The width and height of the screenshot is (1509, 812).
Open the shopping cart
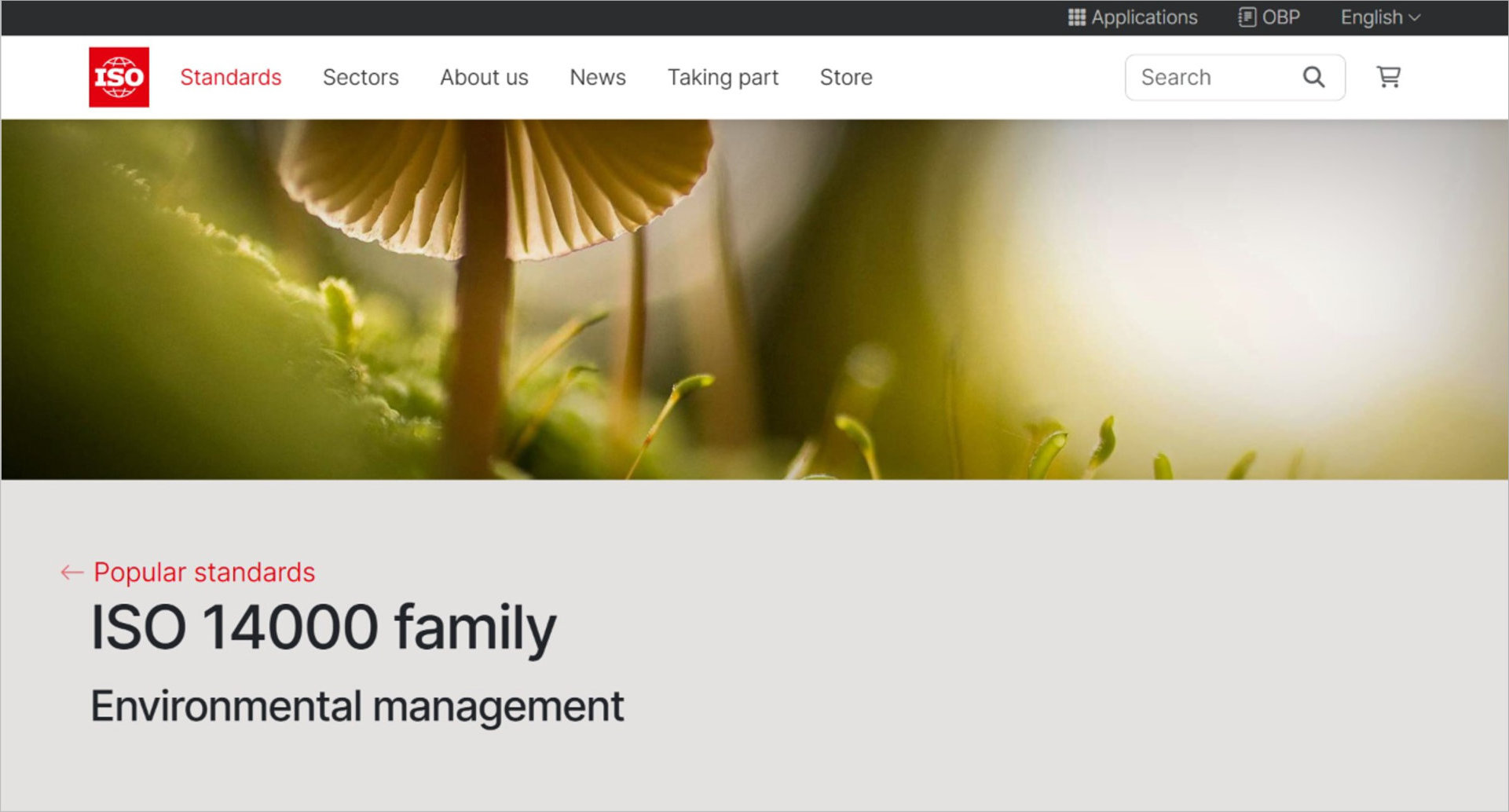[1388, 77]
